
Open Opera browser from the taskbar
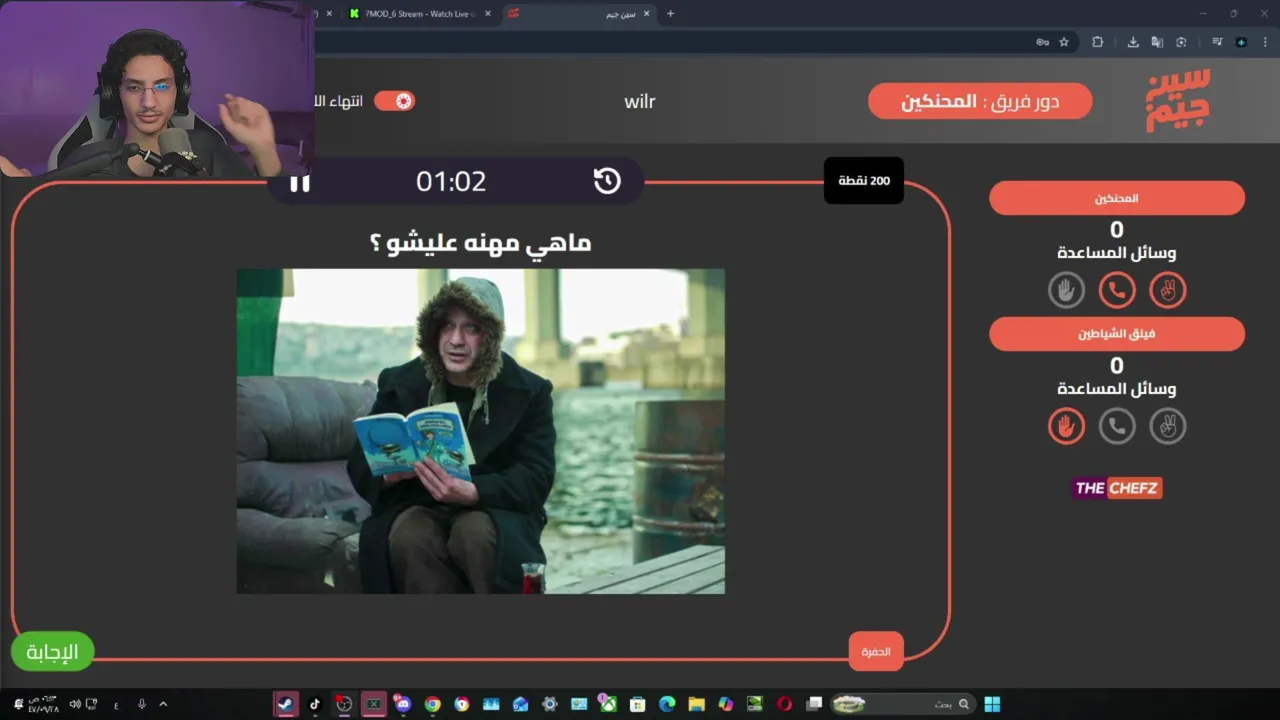(784, 704)
